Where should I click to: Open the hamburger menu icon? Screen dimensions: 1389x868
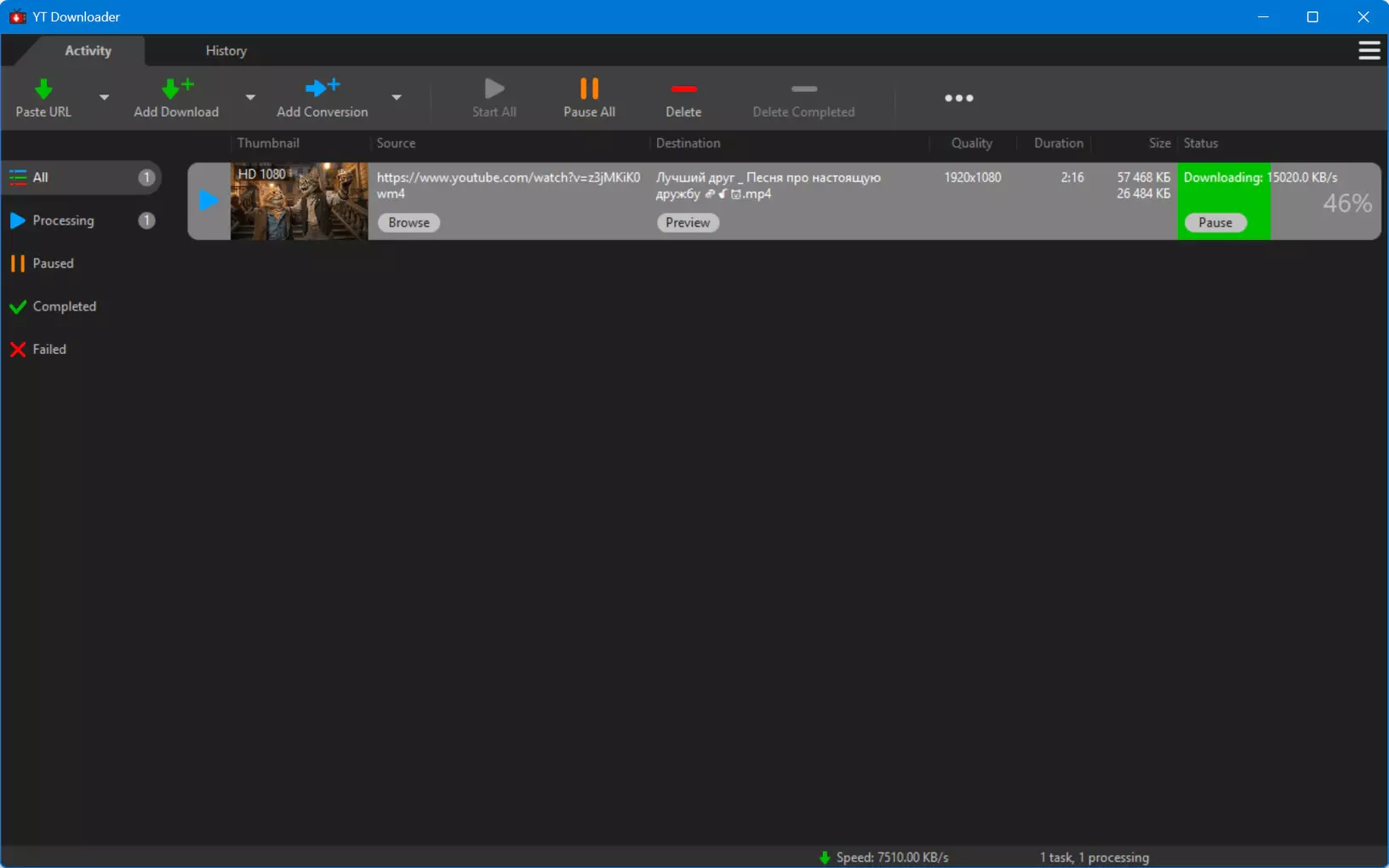[1369, 51]
